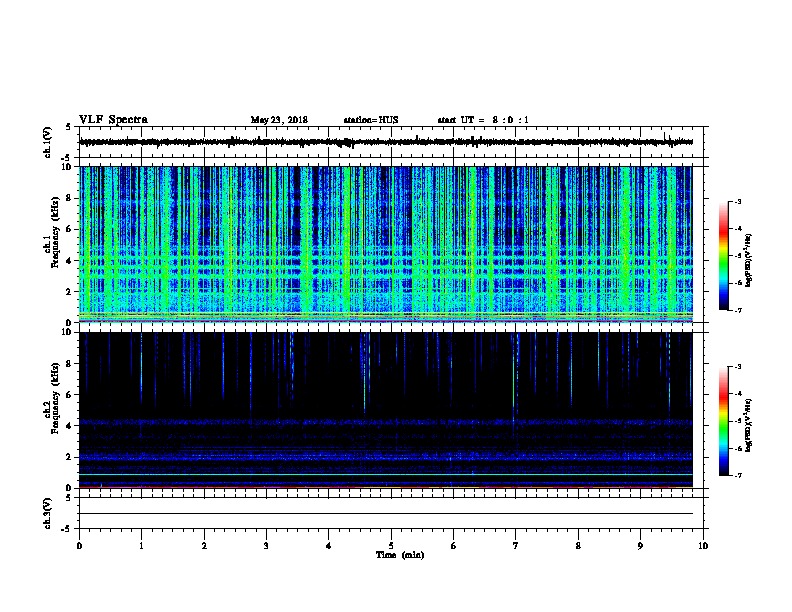Click the ch.1 spectrogram color scale bar

coord(723,256)
